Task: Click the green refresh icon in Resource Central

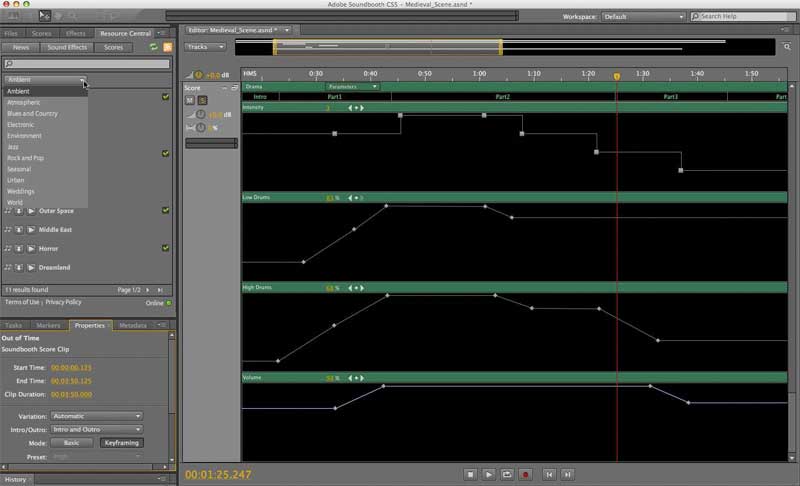Action: click(x=153, y=47)
